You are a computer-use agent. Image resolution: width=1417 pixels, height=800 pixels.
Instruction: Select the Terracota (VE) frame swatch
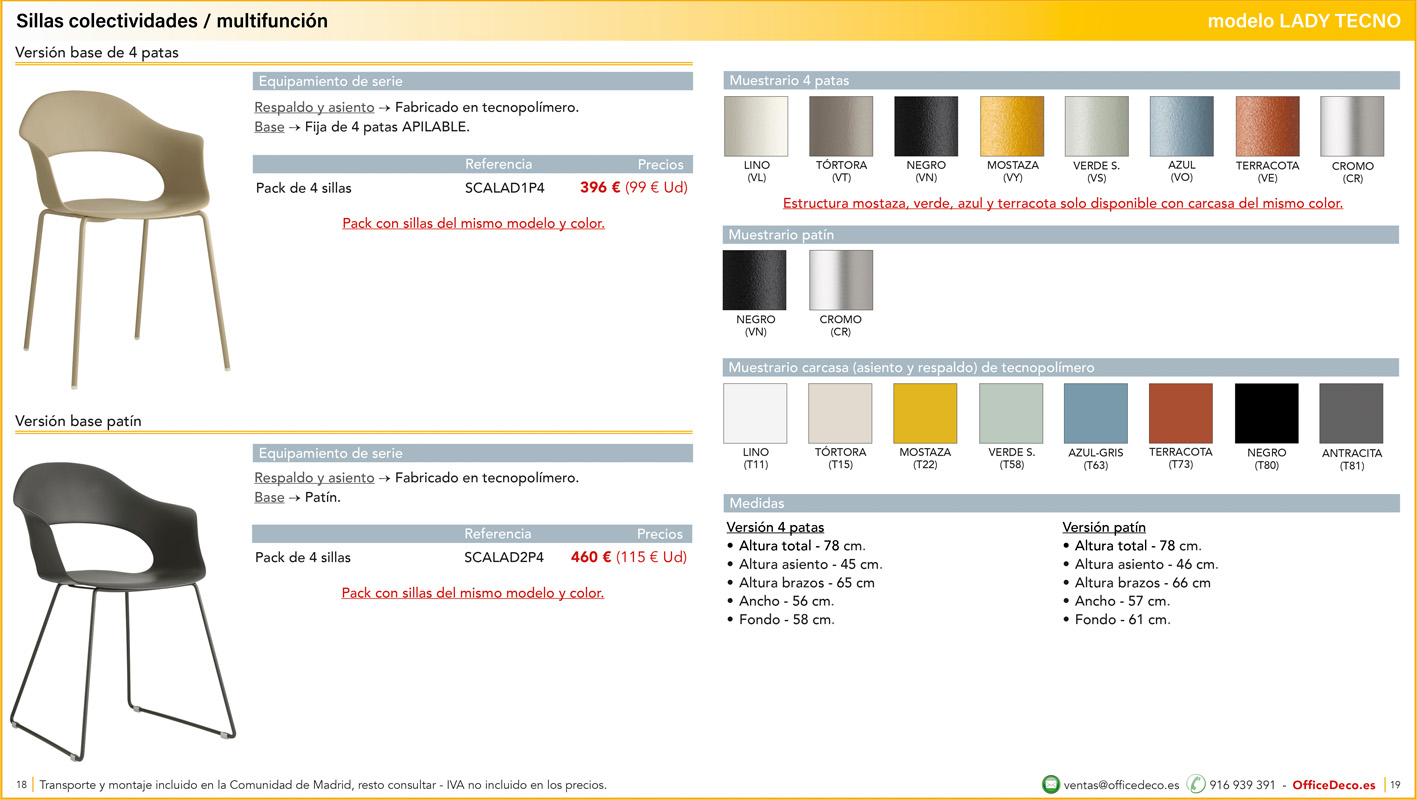pyautogui.click(x=1267, y=127)
